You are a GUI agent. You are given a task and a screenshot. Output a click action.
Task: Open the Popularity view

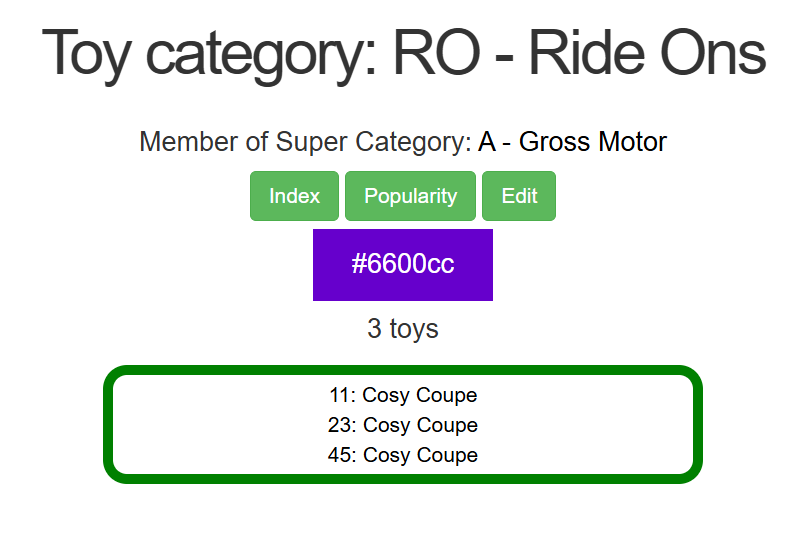click(x=410, y=196)
